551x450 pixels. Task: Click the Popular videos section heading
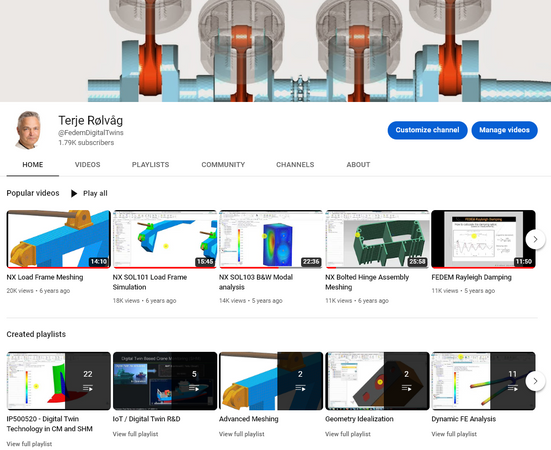click(33, 193)
